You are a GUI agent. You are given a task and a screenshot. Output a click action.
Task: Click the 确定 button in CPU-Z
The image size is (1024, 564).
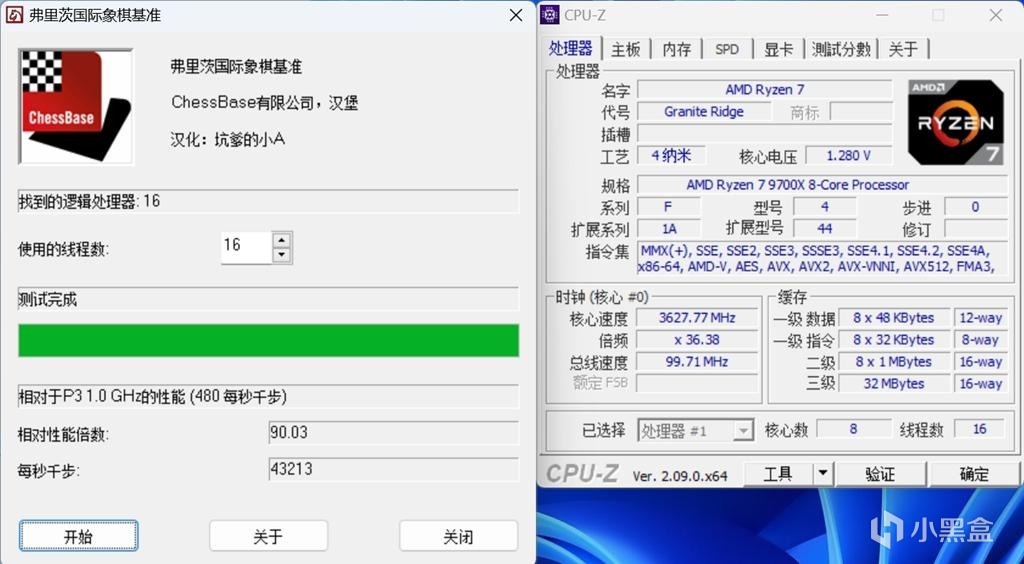pos(974,473)
